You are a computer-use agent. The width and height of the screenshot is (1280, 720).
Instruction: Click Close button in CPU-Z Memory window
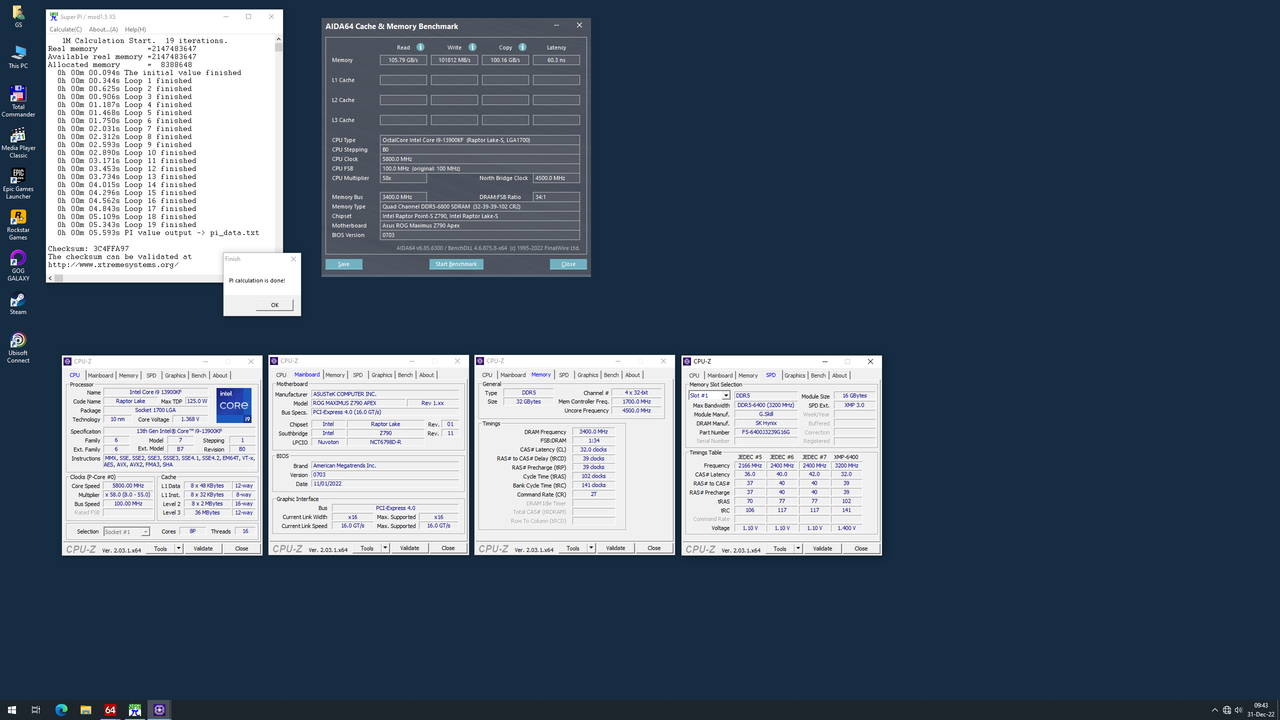point(654,548)
